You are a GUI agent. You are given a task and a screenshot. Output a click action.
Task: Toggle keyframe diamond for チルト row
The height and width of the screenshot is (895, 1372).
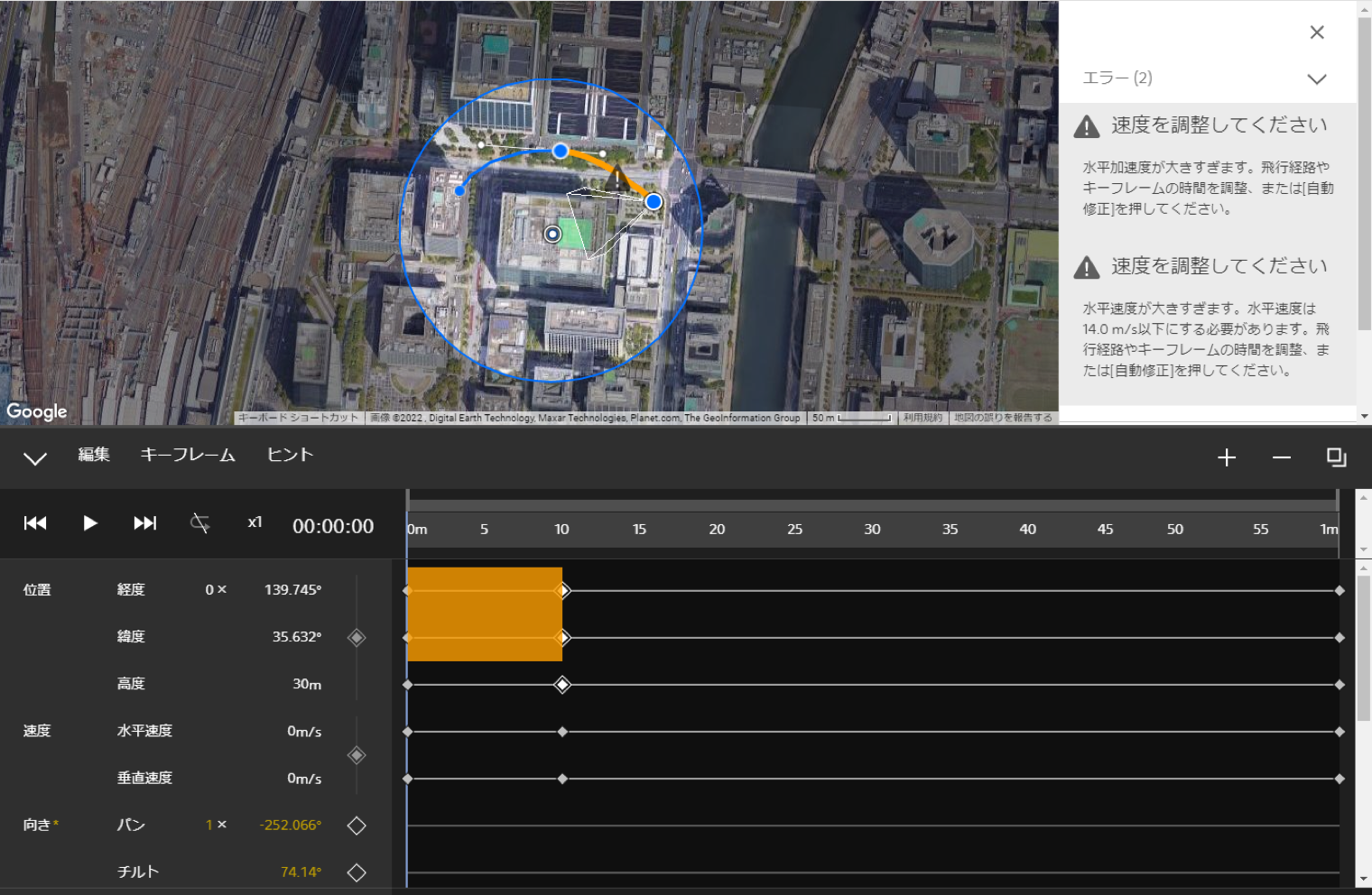357,872
